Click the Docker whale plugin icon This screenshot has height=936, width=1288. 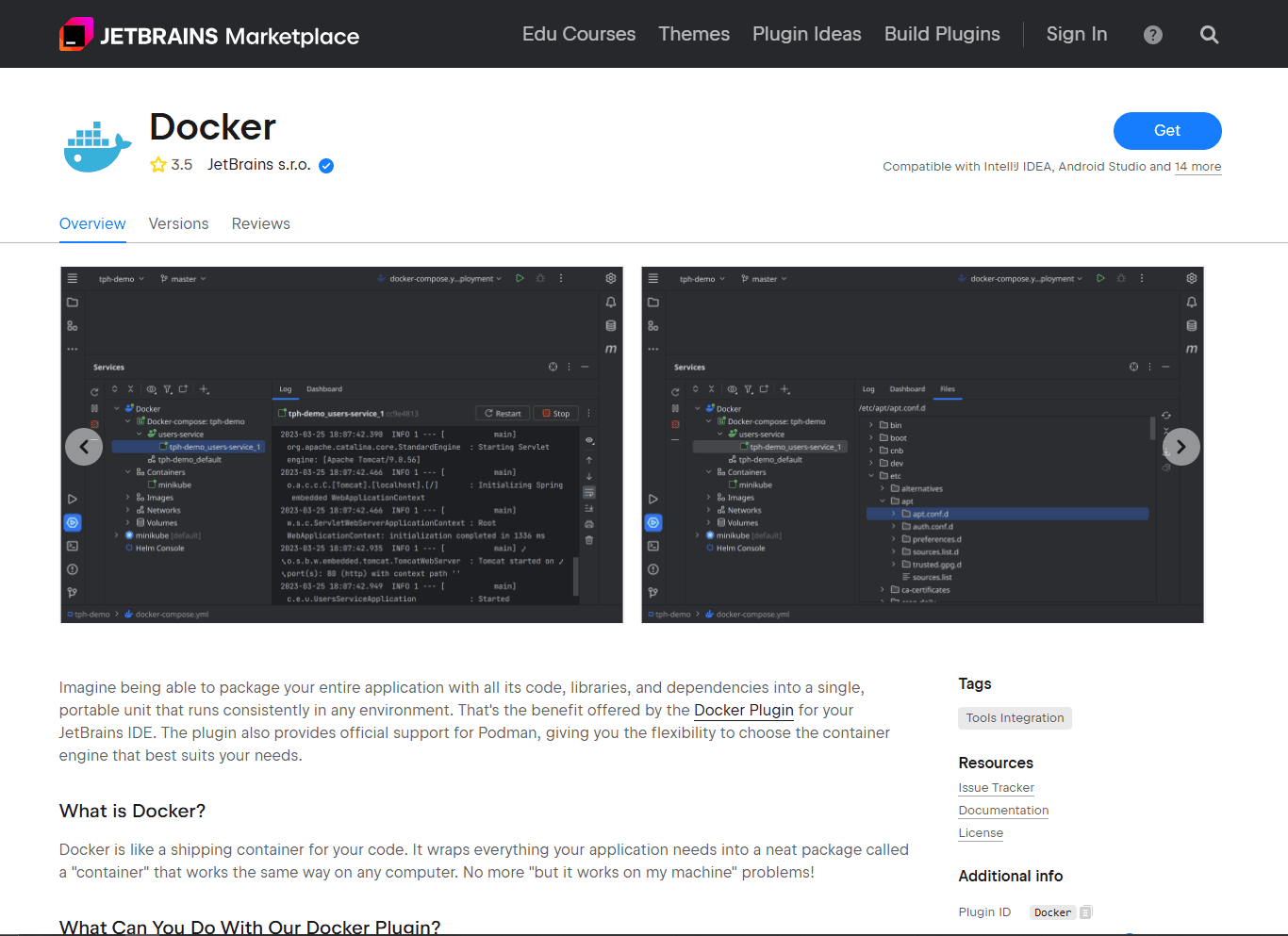[x=98, y=146]
